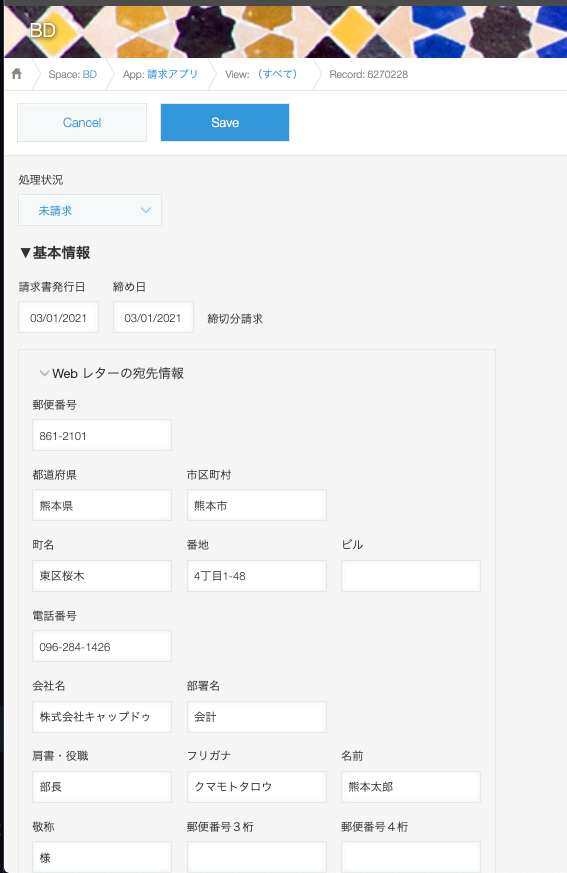Focus the empty ビル field

tap(411, 576)
